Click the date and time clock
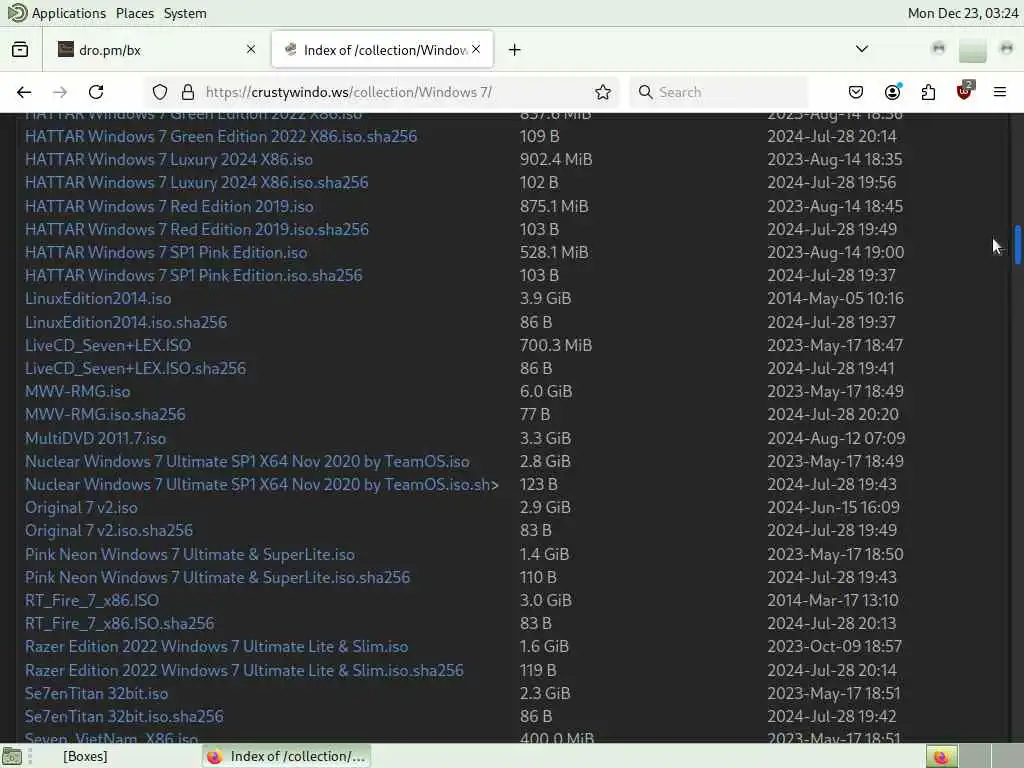Viewport: 1024px width, 768px height. 963,13
